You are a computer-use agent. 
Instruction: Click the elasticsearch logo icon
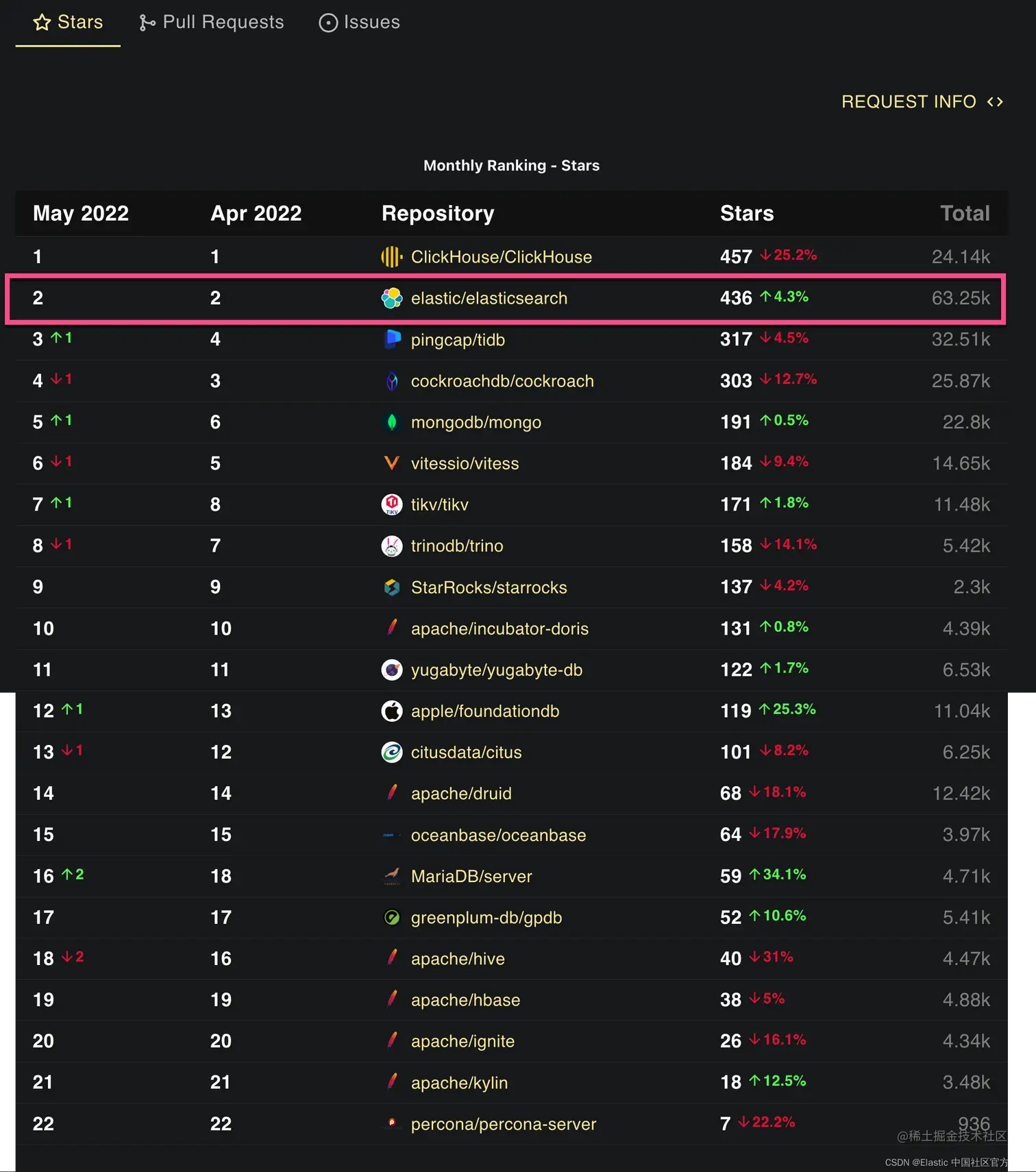392,298
